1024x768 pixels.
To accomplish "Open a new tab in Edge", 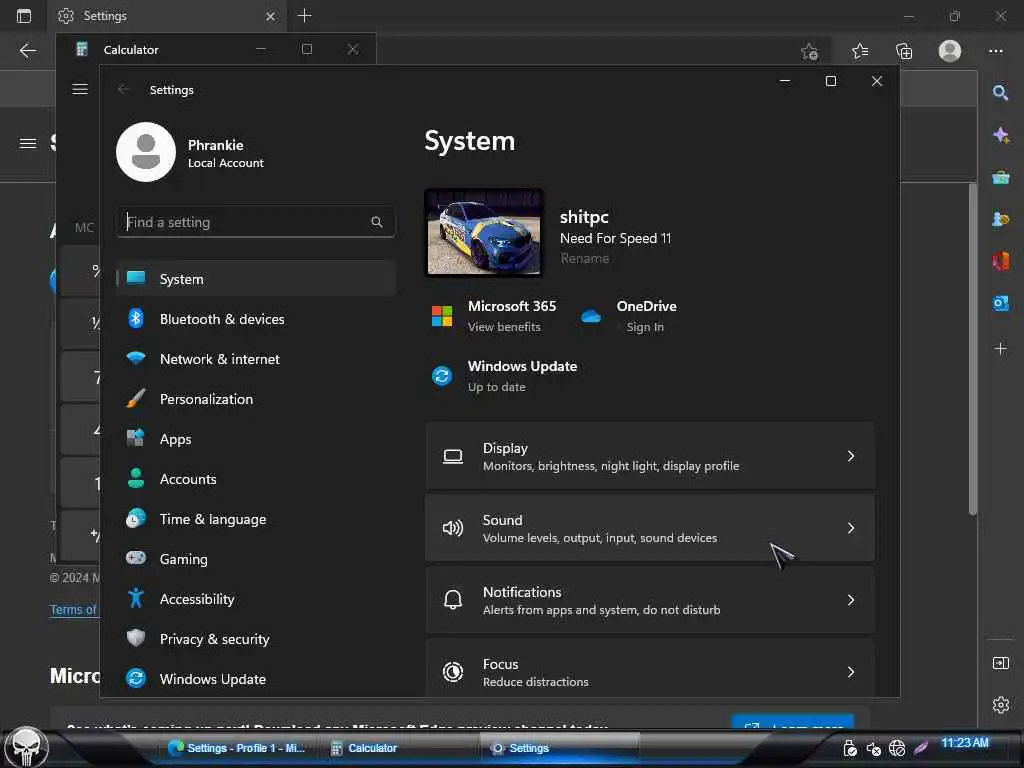I will coord(304,16).
